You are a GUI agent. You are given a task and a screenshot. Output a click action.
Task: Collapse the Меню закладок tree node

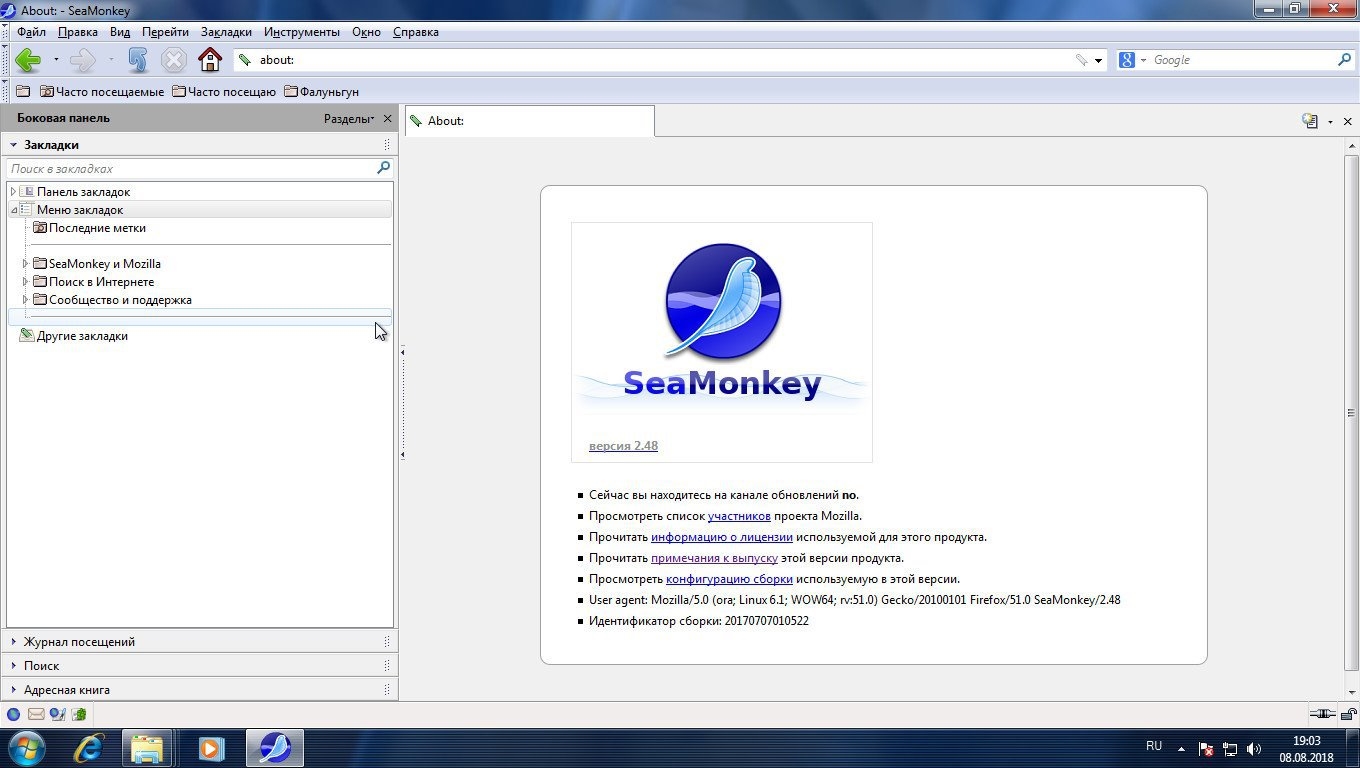tap(13, 210)
